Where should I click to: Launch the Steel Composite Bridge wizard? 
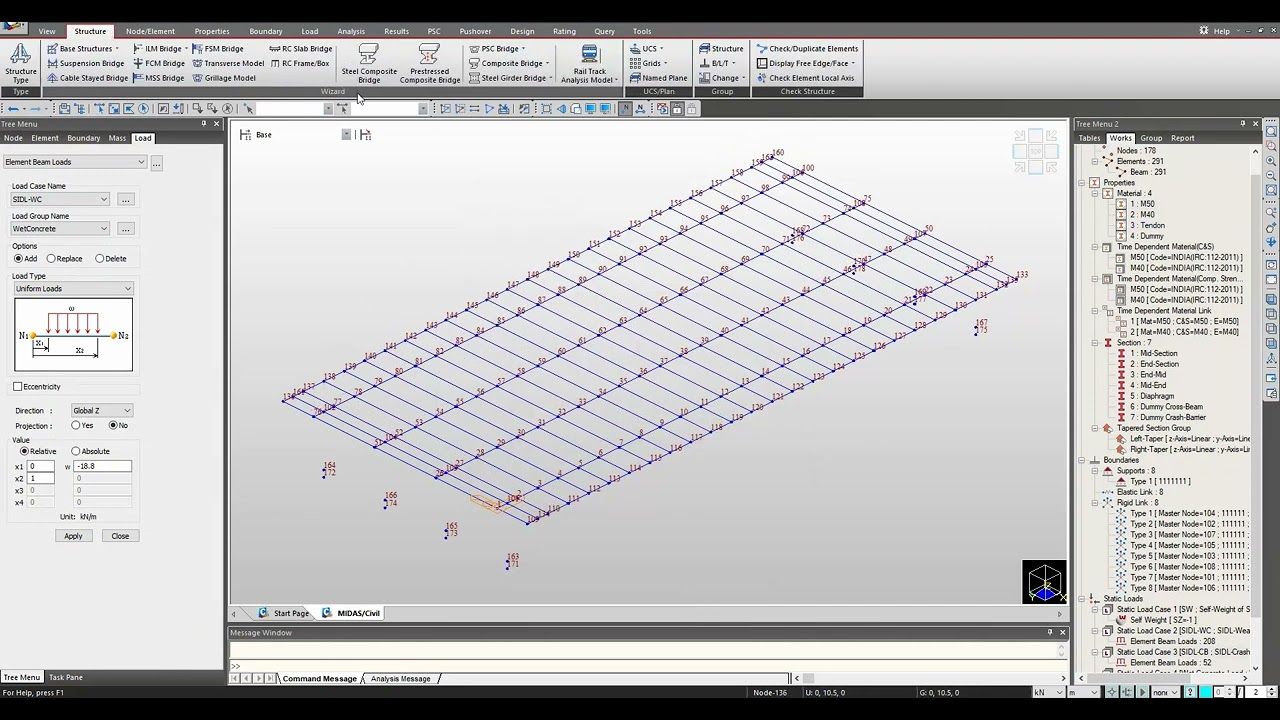pyautogui.click(x=369, y=63)
